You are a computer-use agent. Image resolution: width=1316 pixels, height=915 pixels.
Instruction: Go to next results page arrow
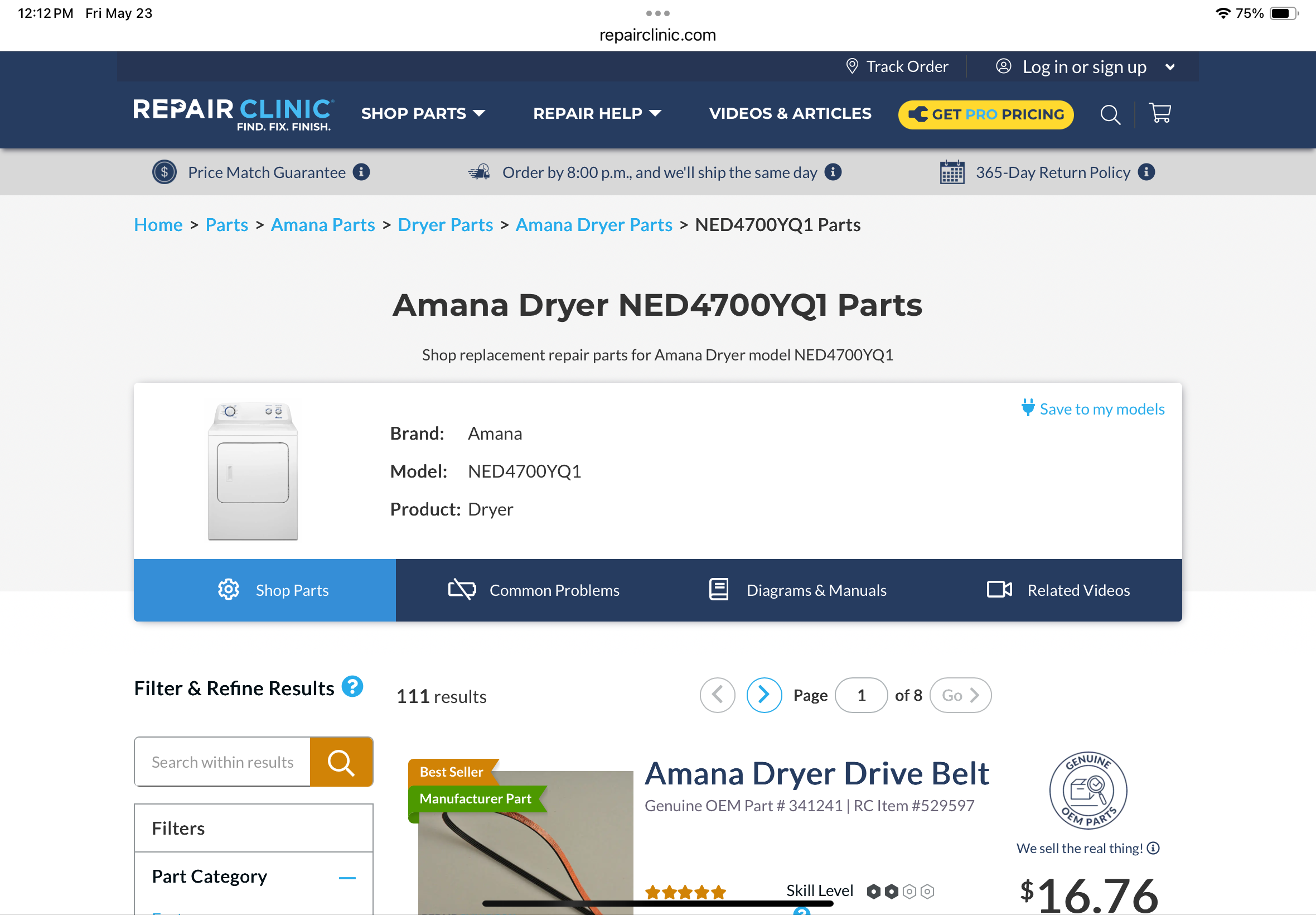coord(764,695)
